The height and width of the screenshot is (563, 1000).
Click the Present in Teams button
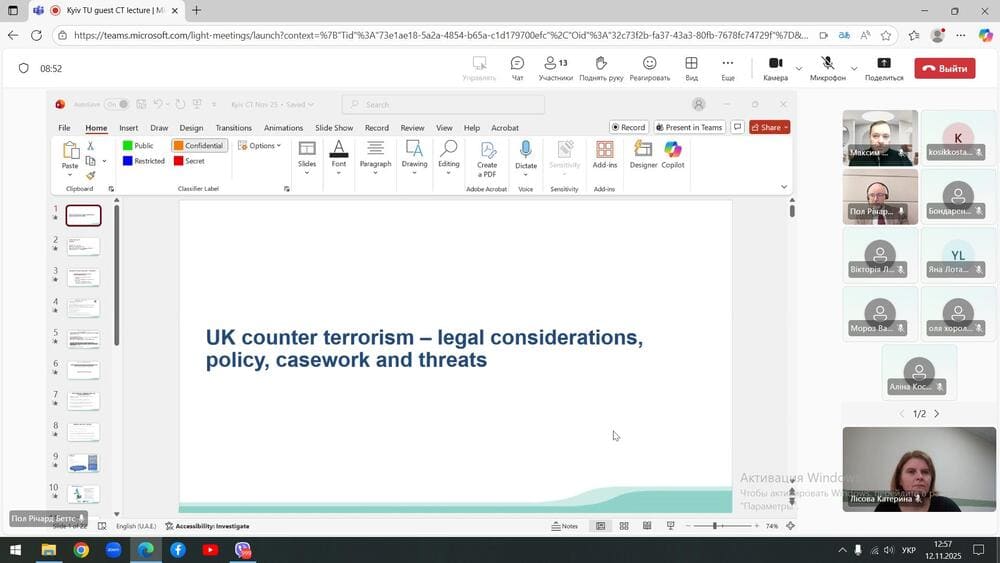pyautogui.click(x=689, y=128)
